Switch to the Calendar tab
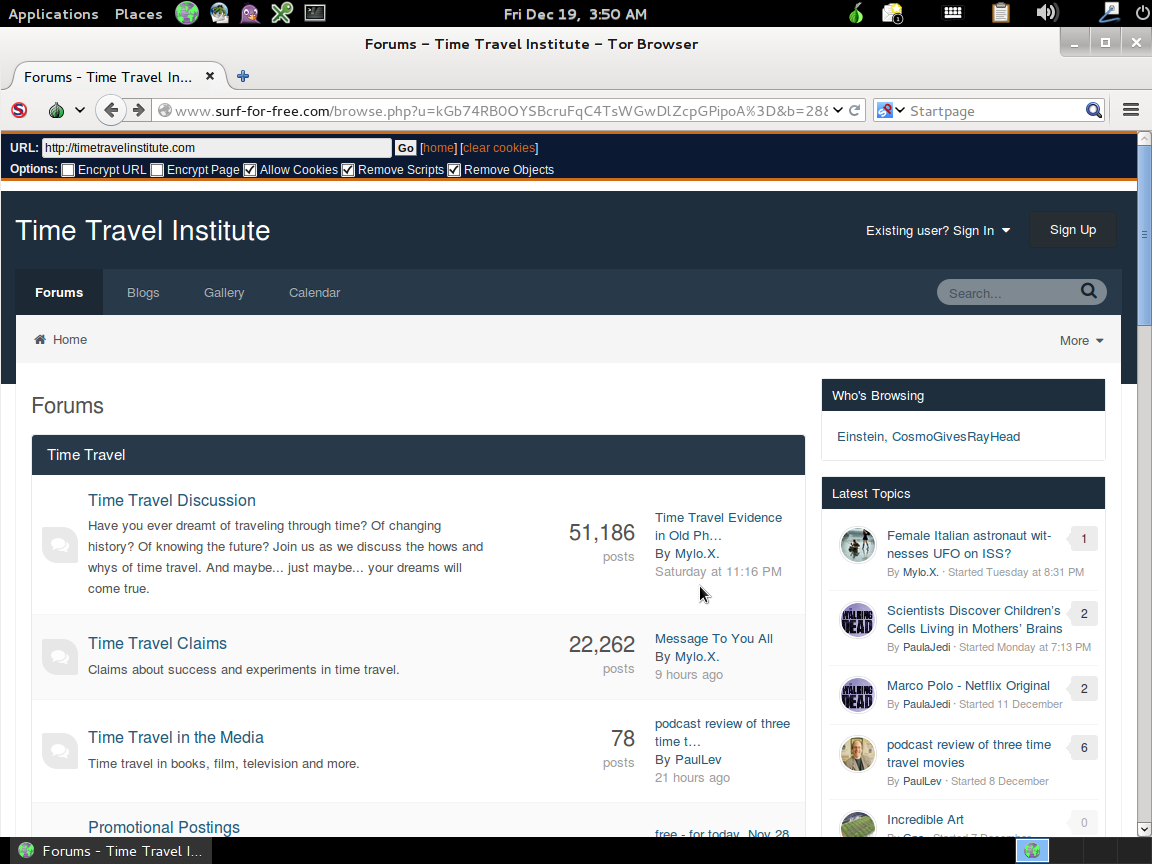 [314, 292]
